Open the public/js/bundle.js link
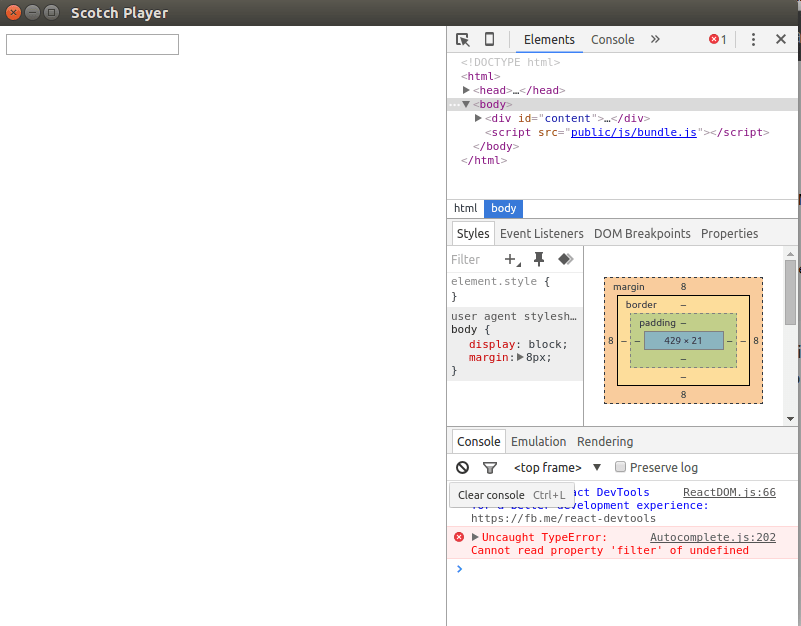This screenshot has height=626, width=801. [633, 132]
